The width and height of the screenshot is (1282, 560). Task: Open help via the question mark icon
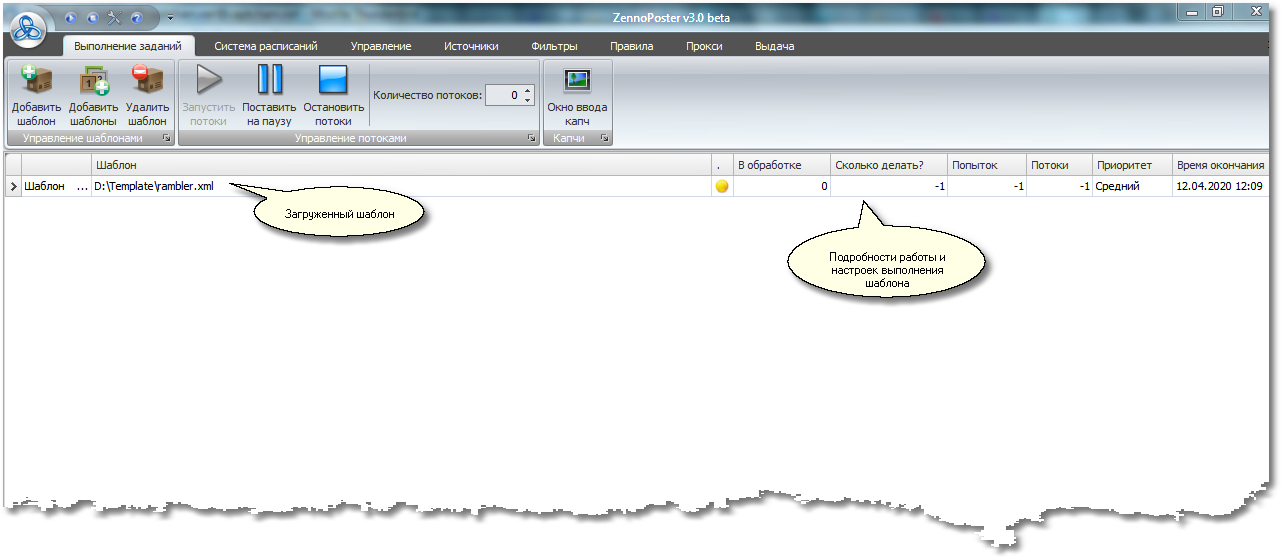click(136, 18)
